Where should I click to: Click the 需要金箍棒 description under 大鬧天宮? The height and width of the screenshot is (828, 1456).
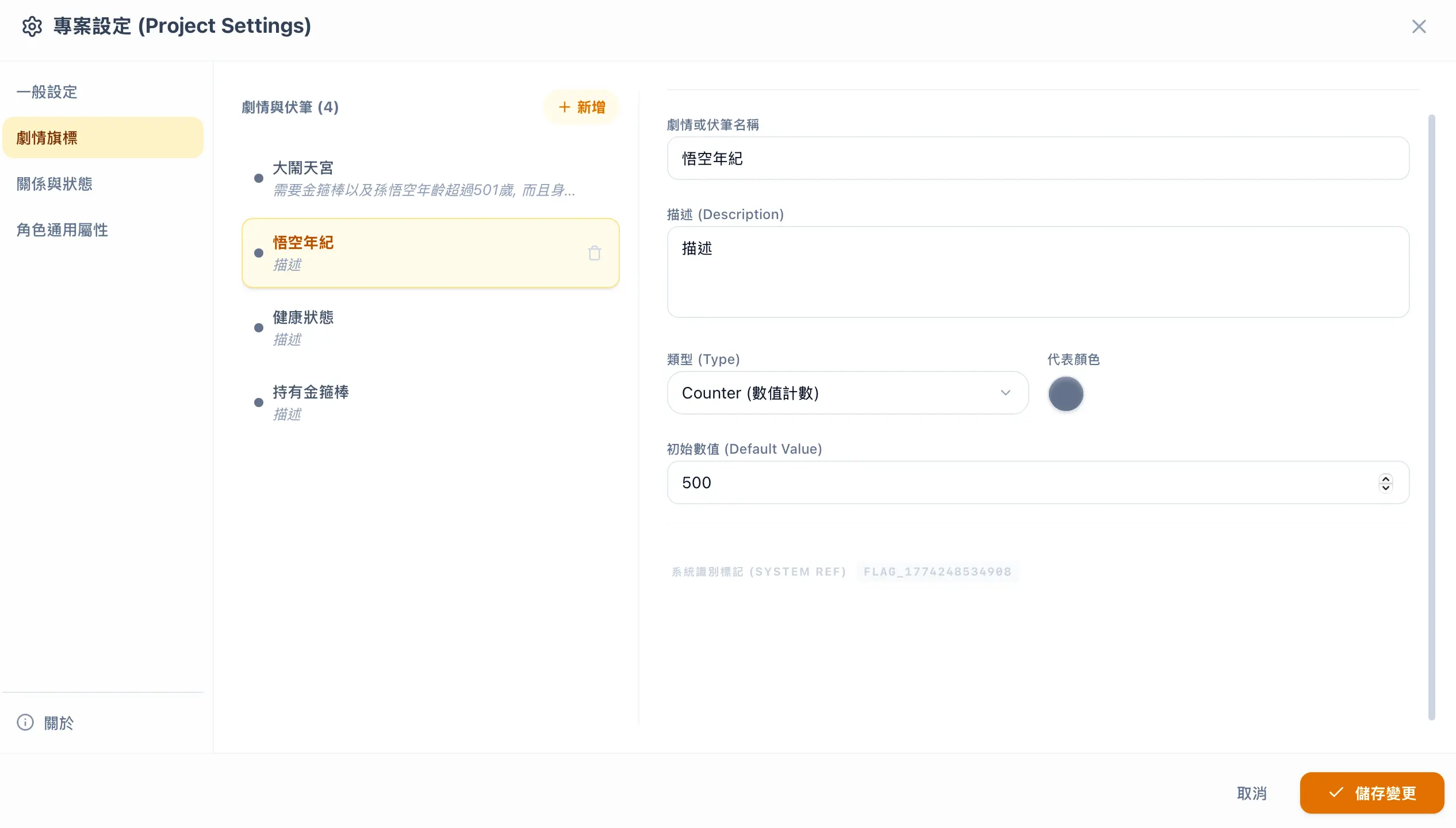(424, 190)
